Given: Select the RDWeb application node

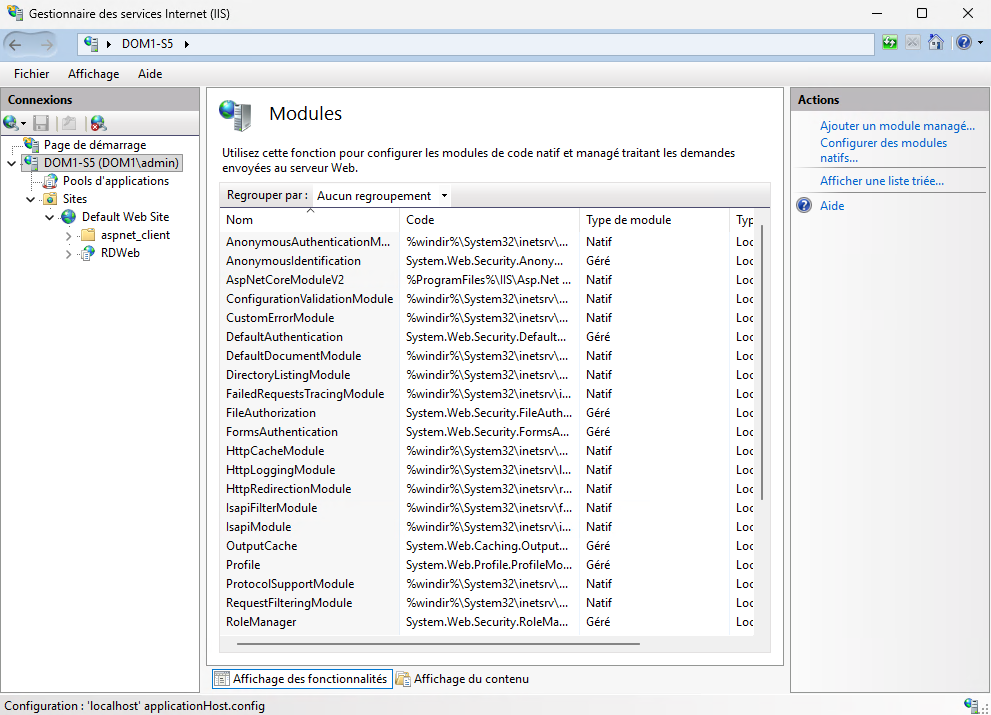Looking at the screenshot, I should click(120, 253).
